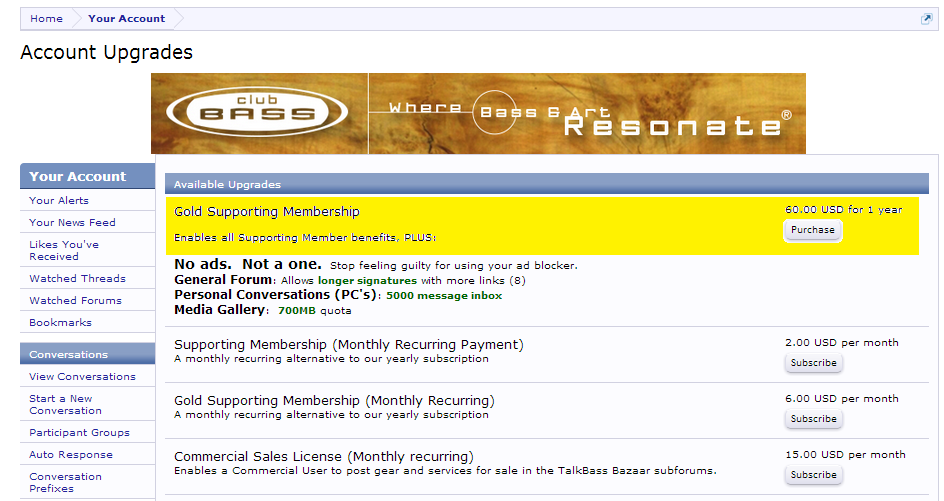944x501 pixels.
Task: Click the Your Account sidebar heading
Action: click(x=87, y=176)
